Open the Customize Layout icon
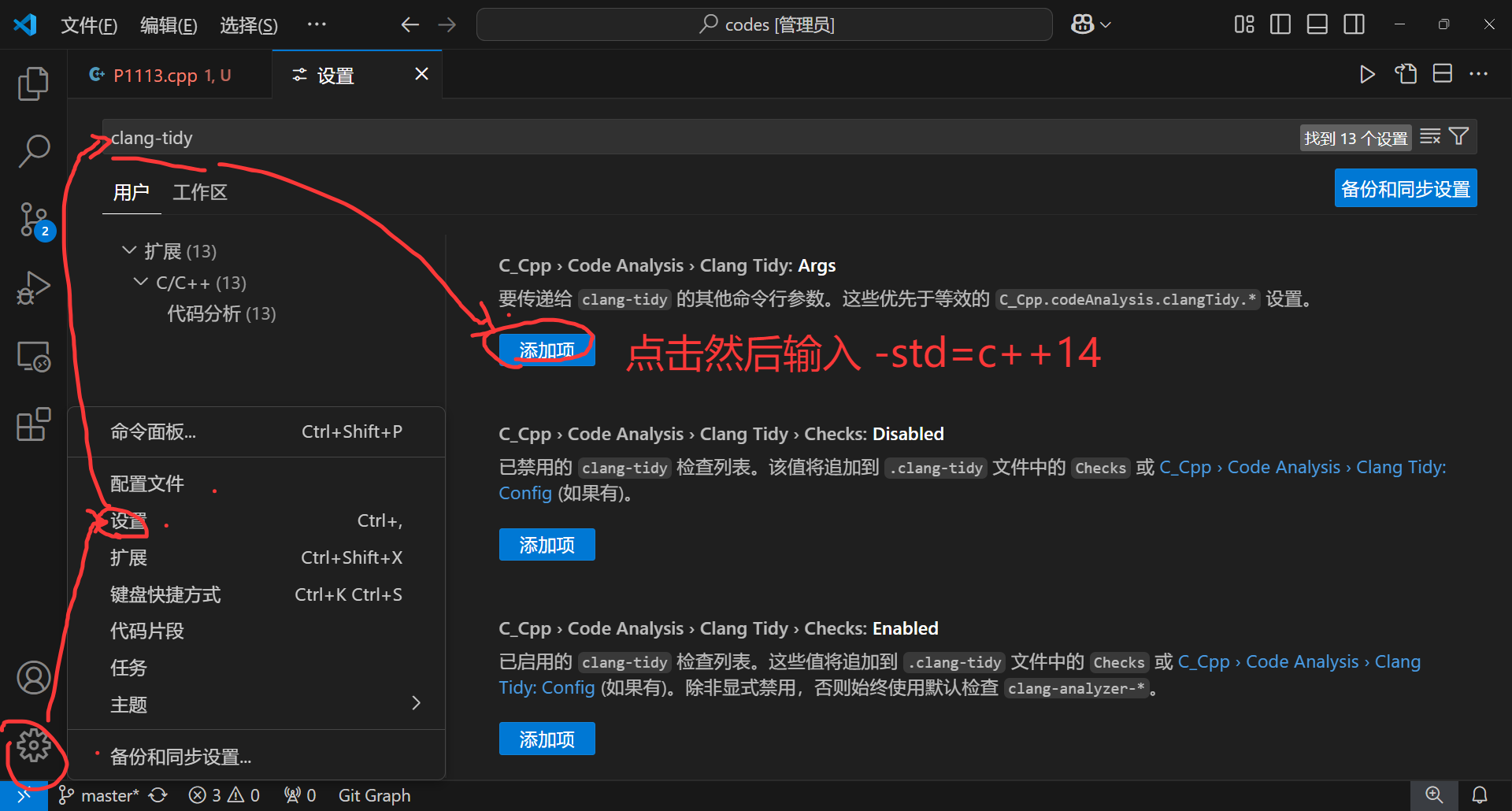1512x811 pixels. (x=1244, y=24)
